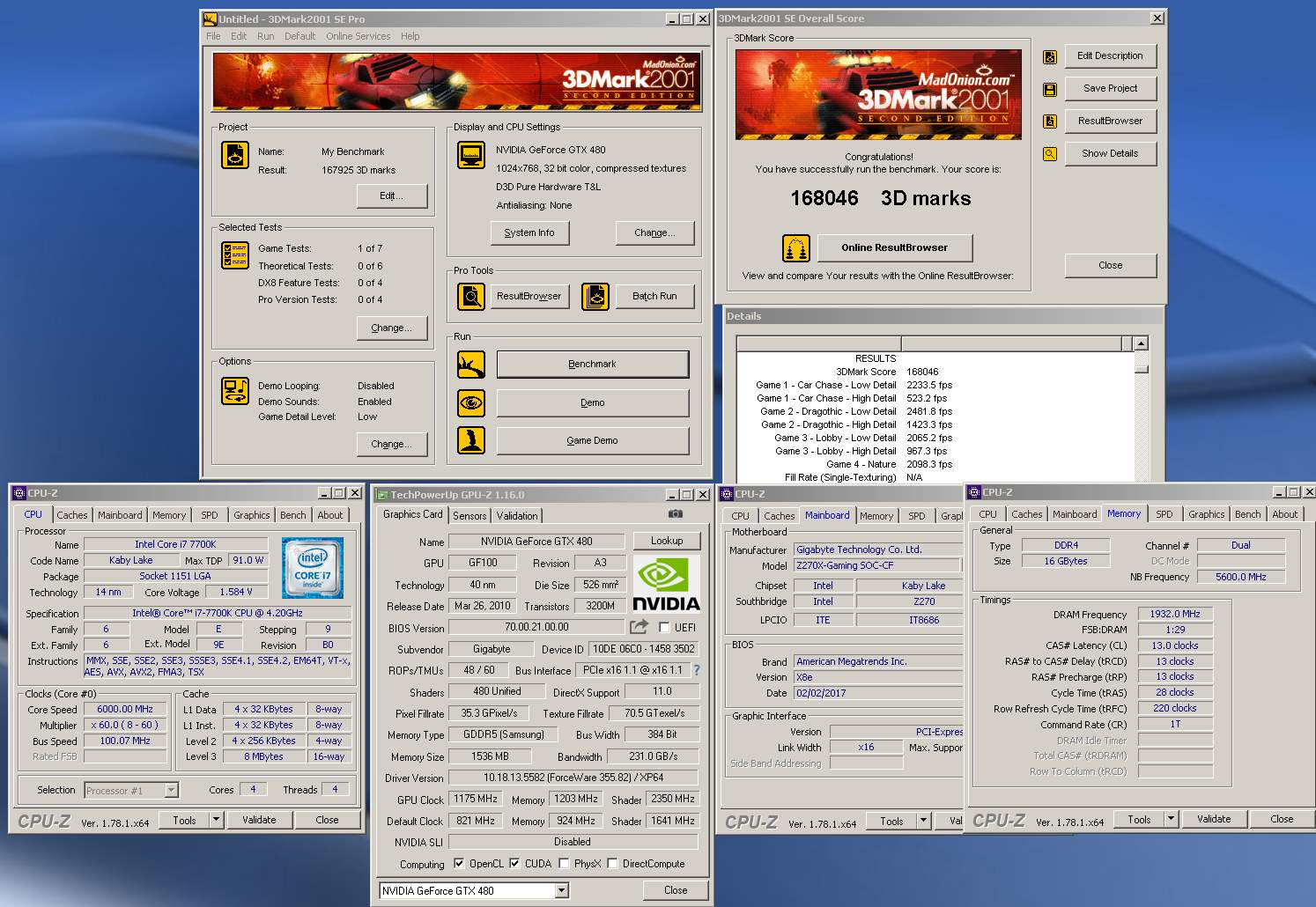Click the Intel Core i7 logo in CPU-Z
The width and height of the screenshot is (1316, 907).
click(313, 568)
